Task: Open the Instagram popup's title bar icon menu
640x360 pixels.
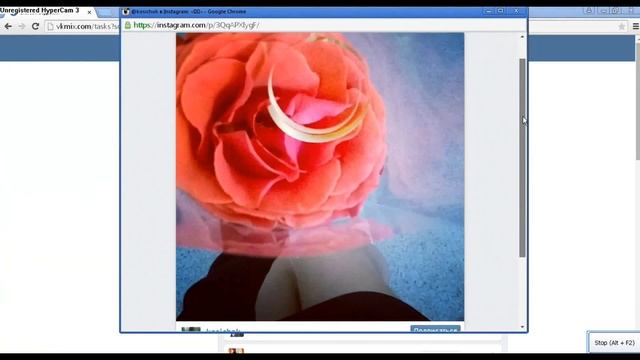Action: 126,11
